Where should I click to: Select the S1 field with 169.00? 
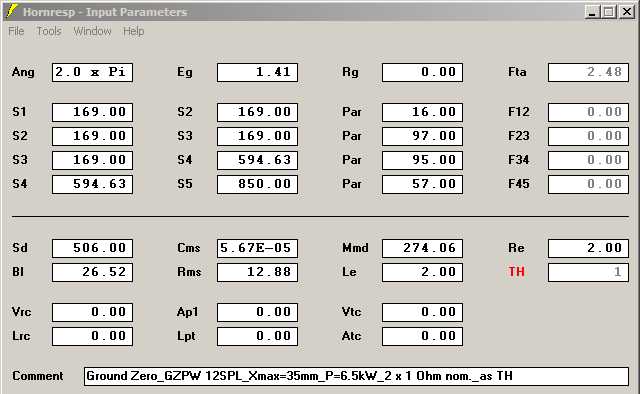click(x=92, y=112)
